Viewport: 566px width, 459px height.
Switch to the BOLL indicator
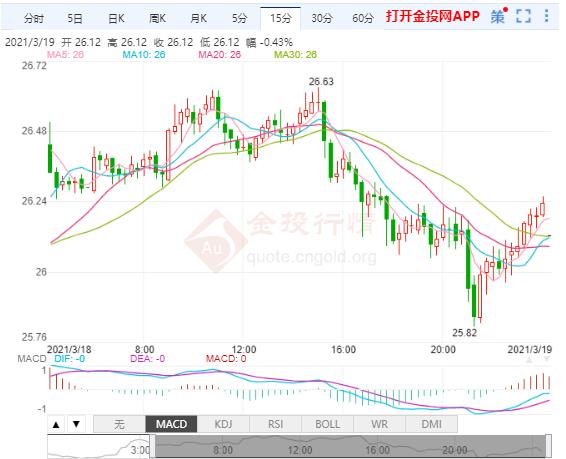pyautogui.click(x=327, y=424)
